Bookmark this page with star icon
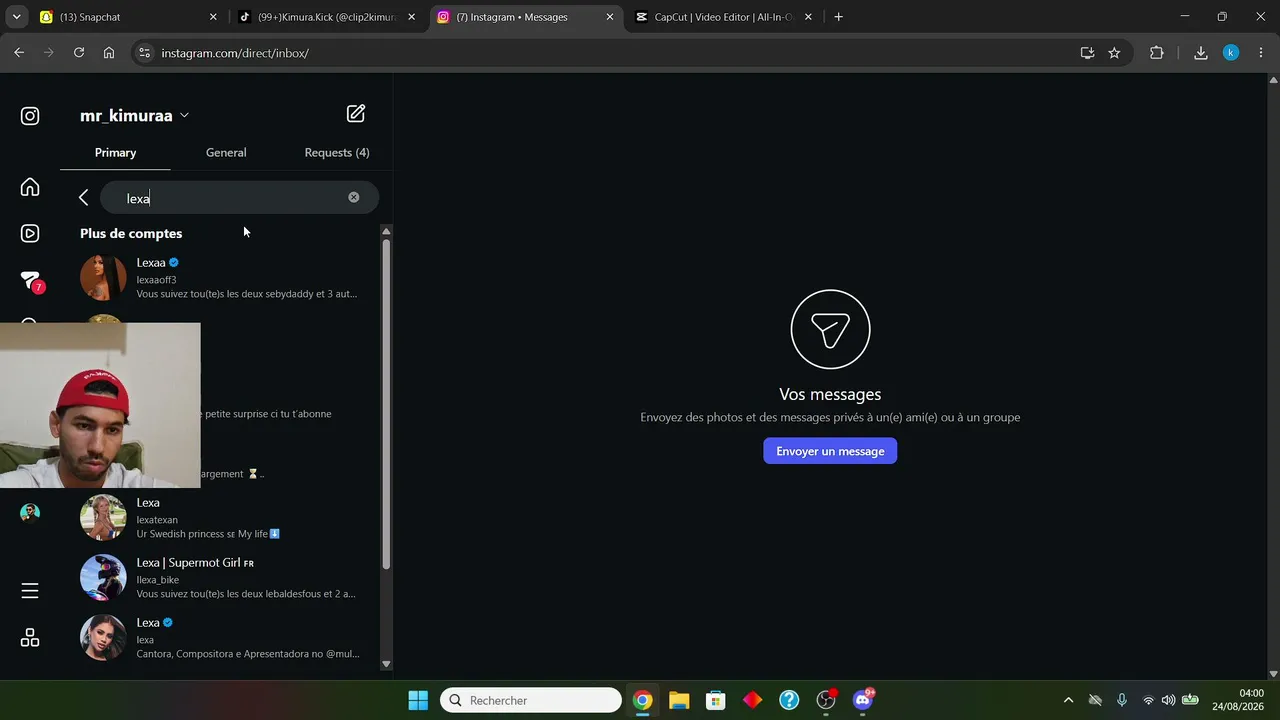This screenshot has height=720, width=1280. click(1114, 53)
